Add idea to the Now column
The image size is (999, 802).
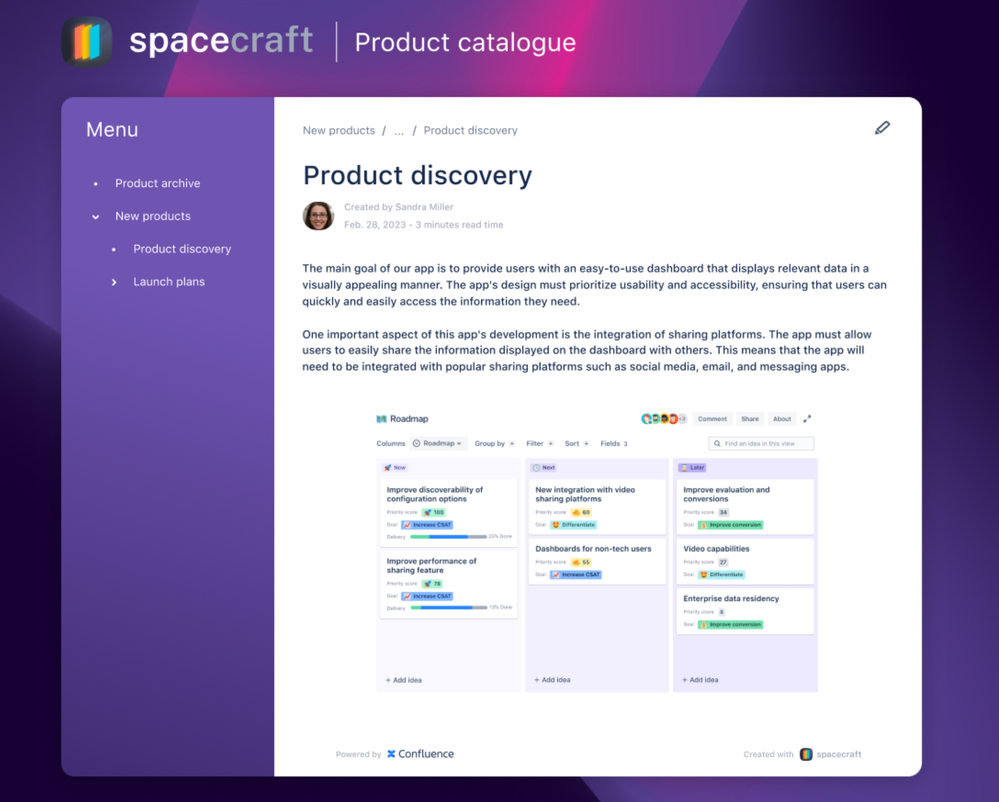403,680
